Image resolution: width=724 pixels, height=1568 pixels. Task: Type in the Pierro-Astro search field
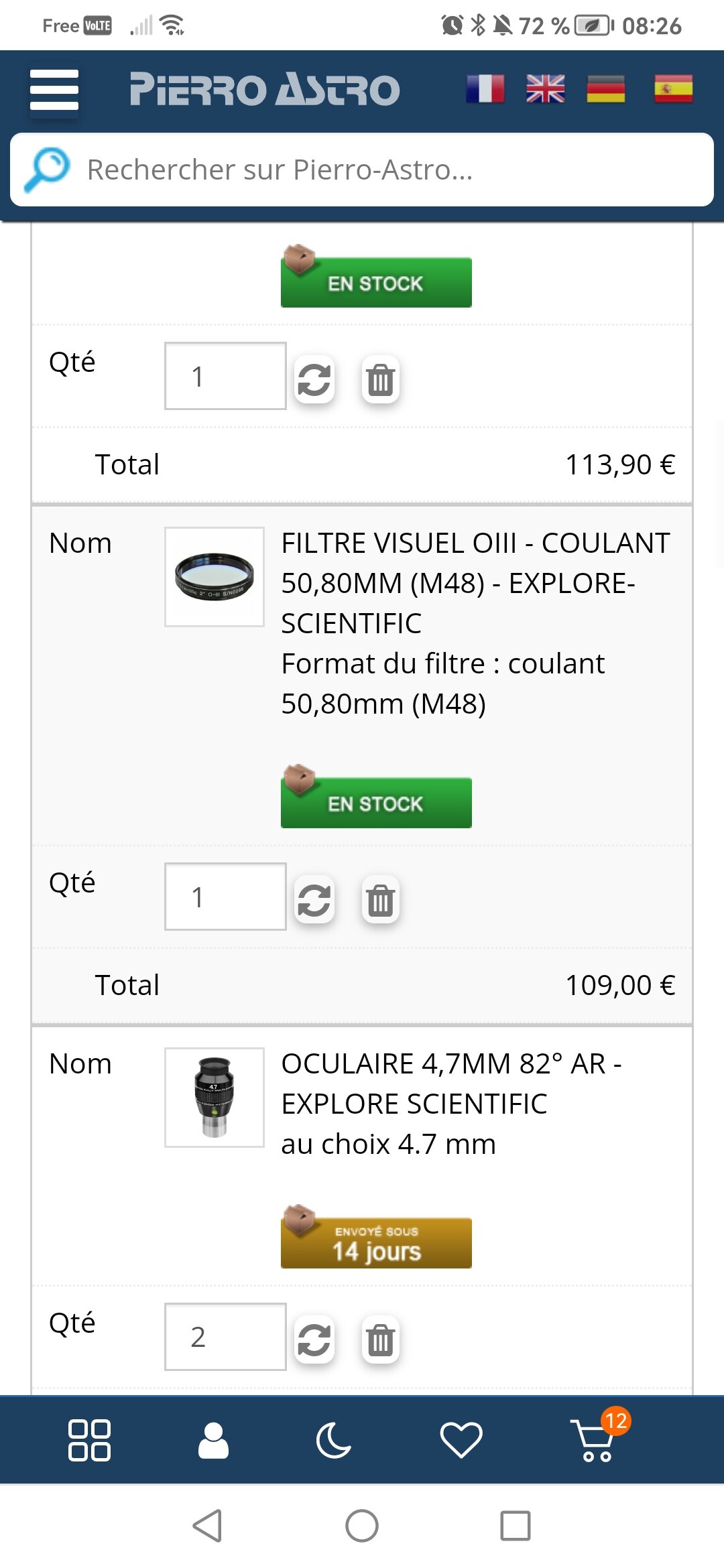(389, 170)
